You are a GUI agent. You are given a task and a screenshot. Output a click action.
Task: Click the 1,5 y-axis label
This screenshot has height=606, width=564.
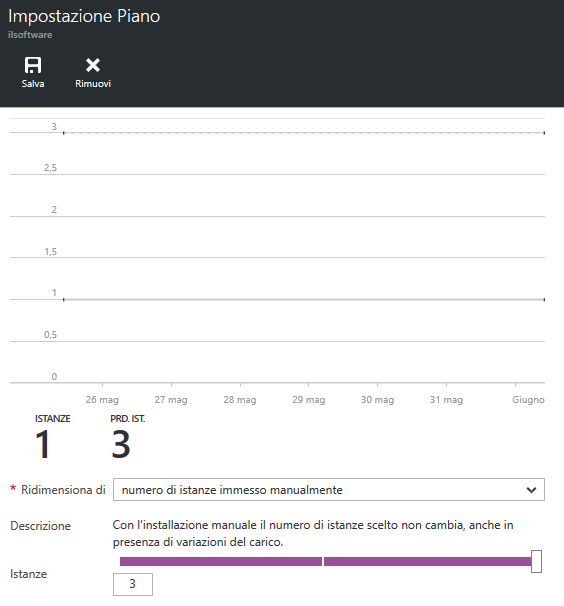coord(50,252)
